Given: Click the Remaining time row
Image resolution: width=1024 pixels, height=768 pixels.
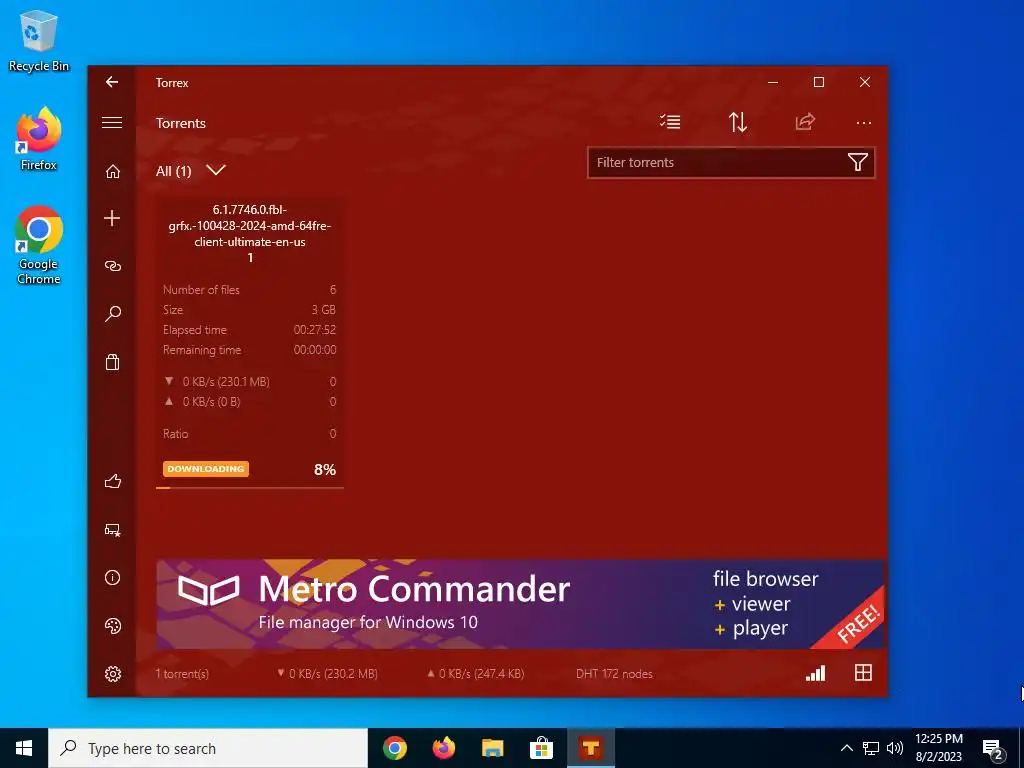Looking at the screenshot, I should (249, 350).
